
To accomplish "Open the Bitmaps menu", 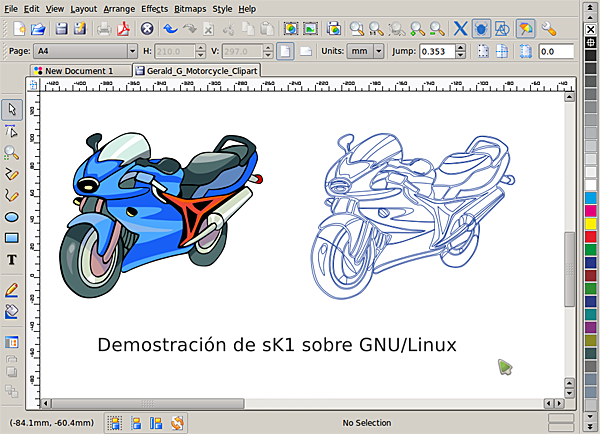I will click(190, 9).
